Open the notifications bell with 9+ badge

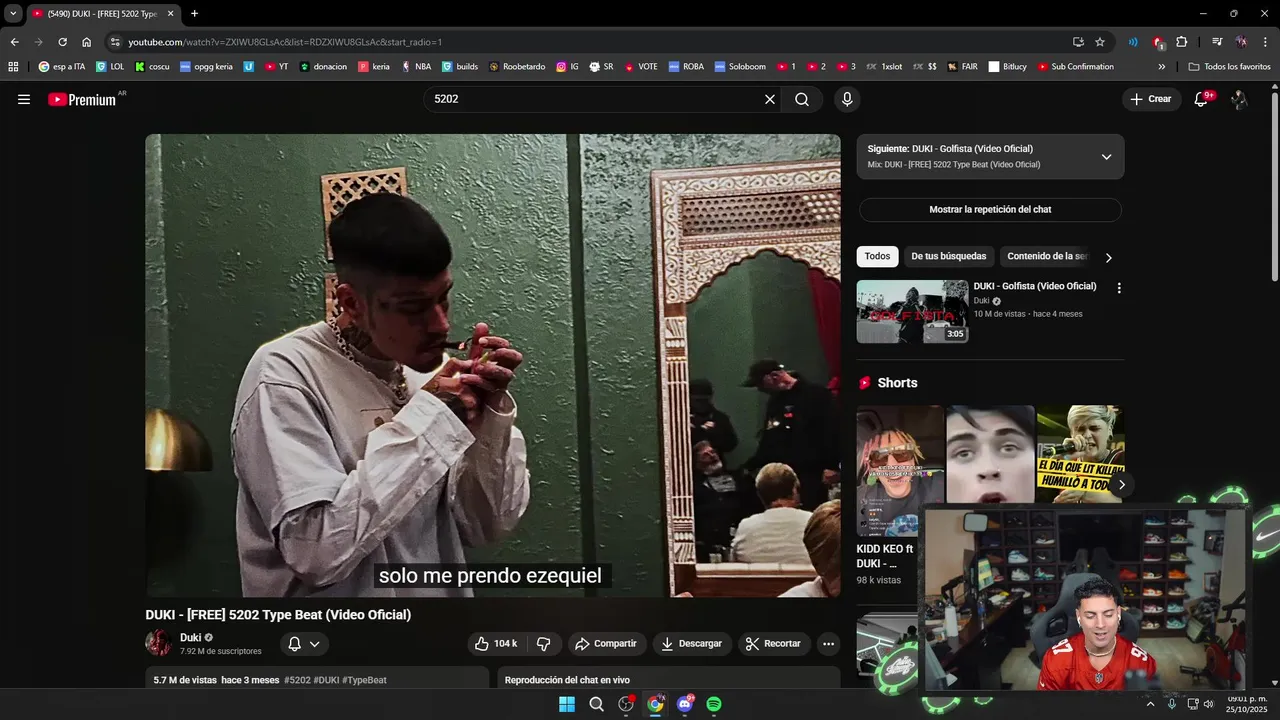coord(1201,99)
